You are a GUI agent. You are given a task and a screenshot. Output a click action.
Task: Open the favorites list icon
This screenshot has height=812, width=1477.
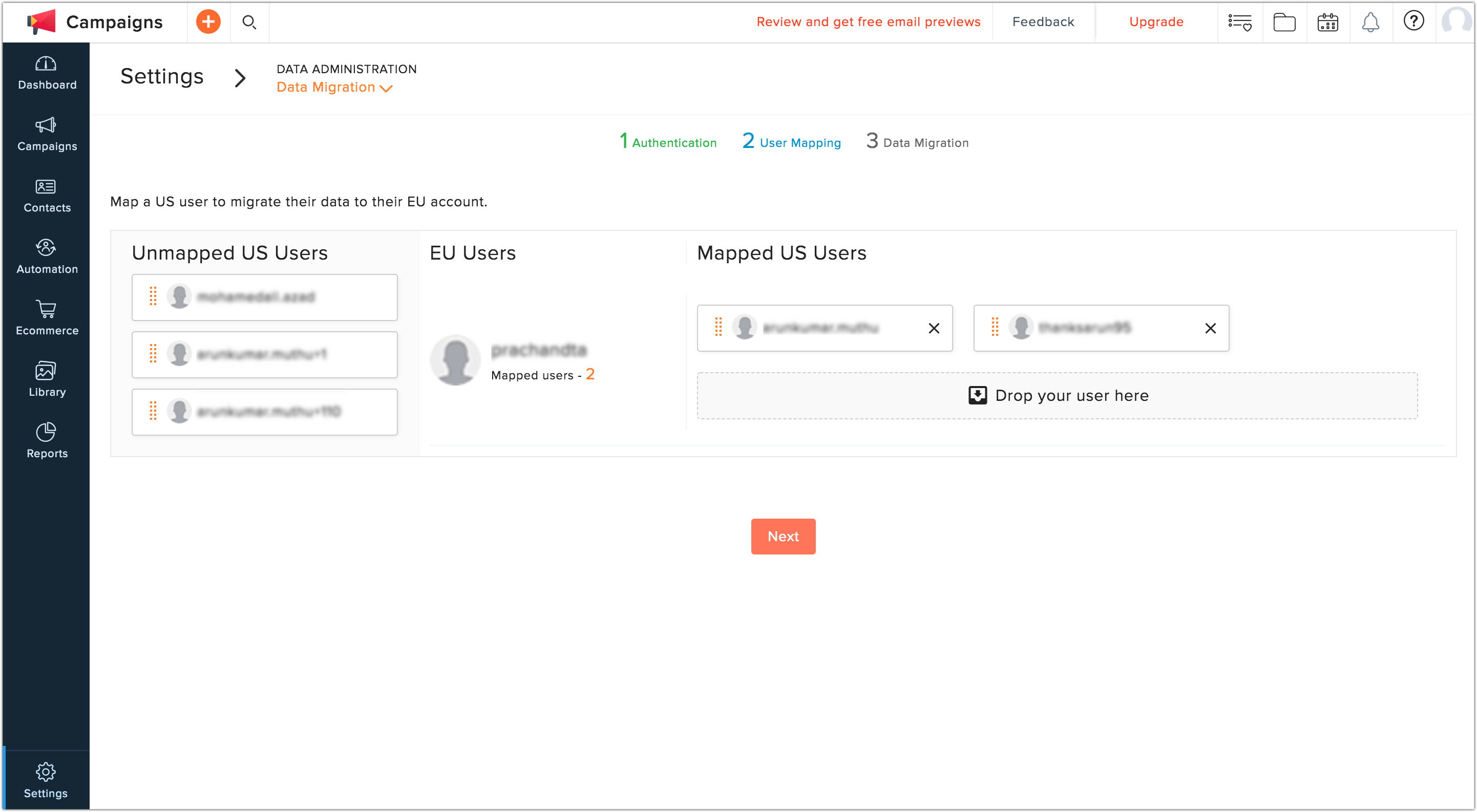(x=1239, y=23)
